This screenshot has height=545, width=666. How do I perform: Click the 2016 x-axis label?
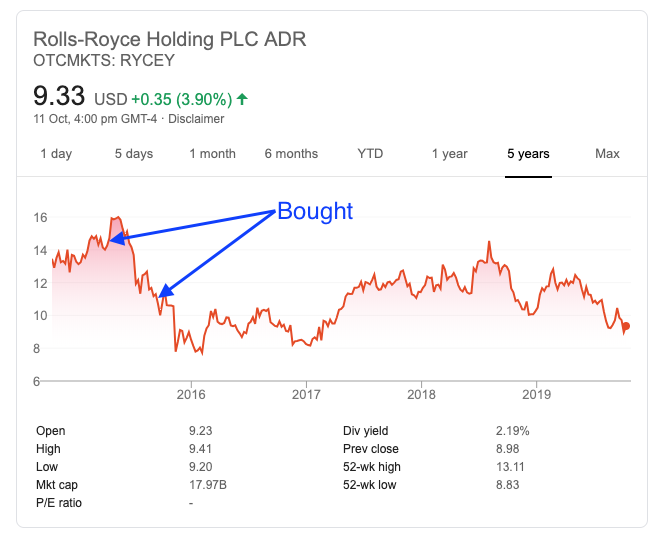pyautogui.click(x=191, y=395)
